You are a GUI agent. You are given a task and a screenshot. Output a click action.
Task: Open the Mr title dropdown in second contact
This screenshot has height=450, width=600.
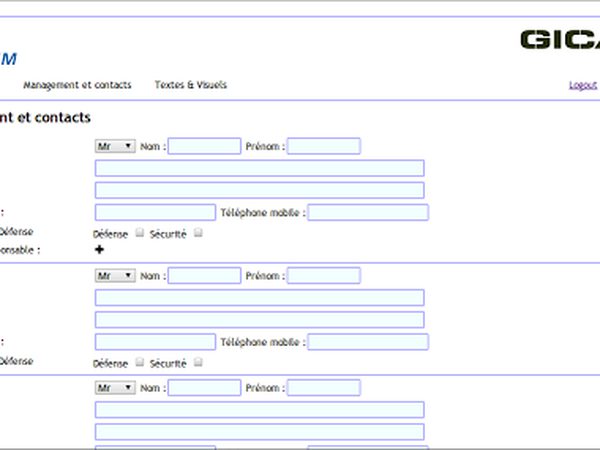tap(115, 276)
